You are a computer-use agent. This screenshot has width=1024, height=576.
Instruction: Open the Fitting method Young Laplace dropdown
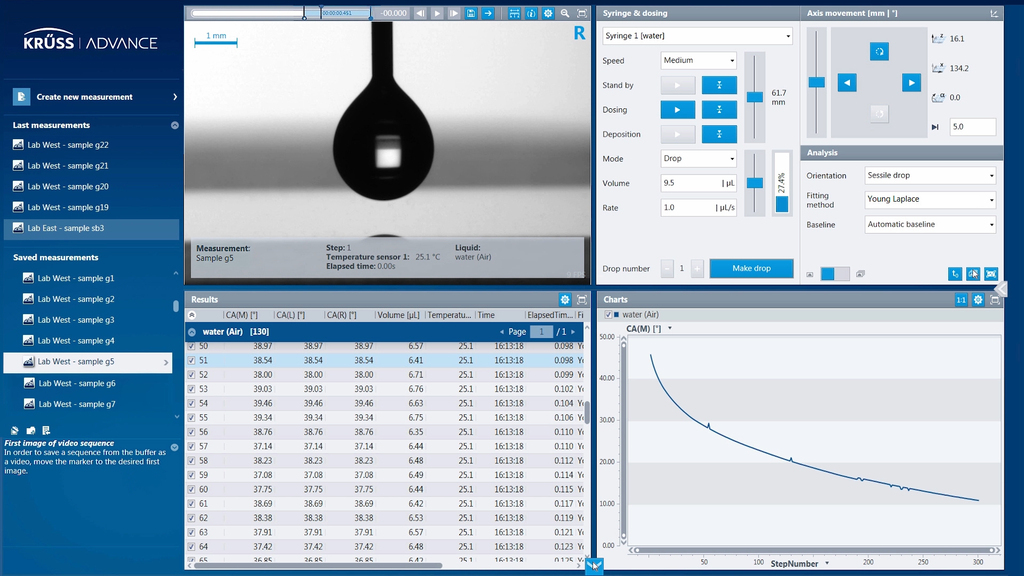(x=930, y=199)
